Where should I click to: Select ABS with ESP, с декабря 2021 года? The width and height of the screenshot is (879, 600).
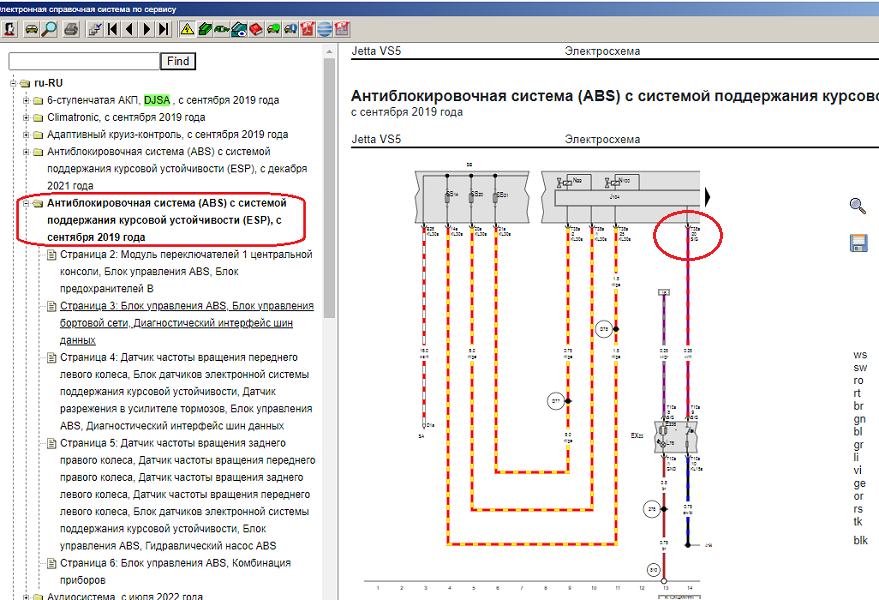pyautogui.click(x=177, y=169)
